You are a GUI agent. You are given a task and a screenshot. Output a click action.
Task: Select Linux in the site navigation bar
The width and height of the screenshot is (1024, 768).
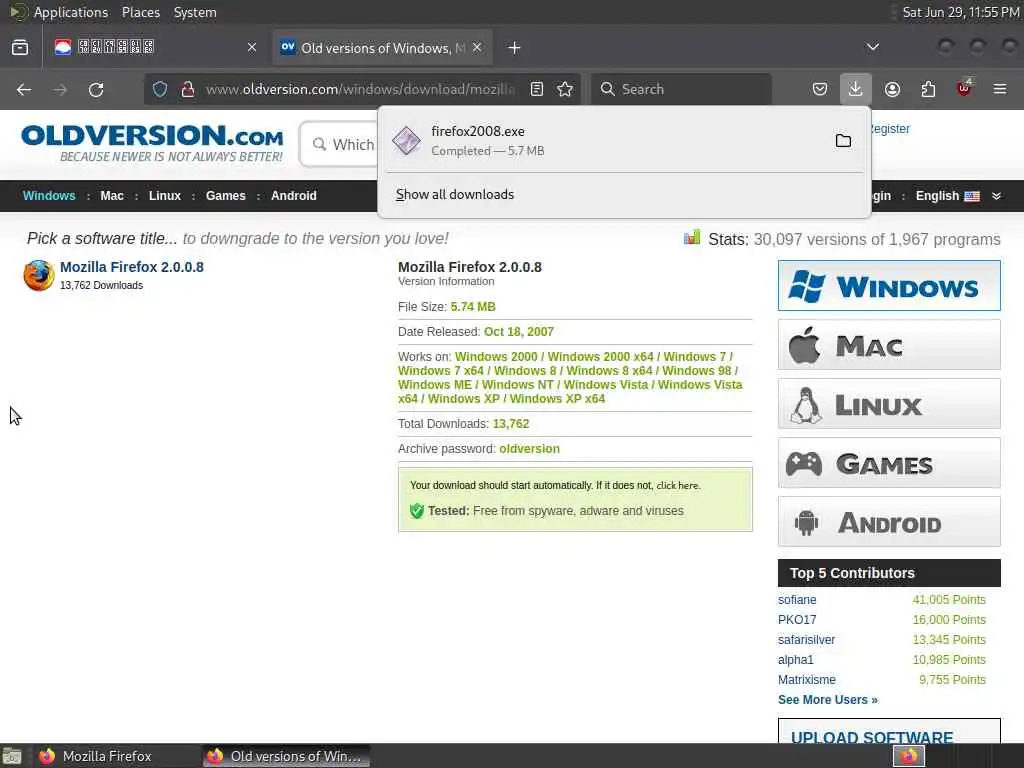coord(165,196)
